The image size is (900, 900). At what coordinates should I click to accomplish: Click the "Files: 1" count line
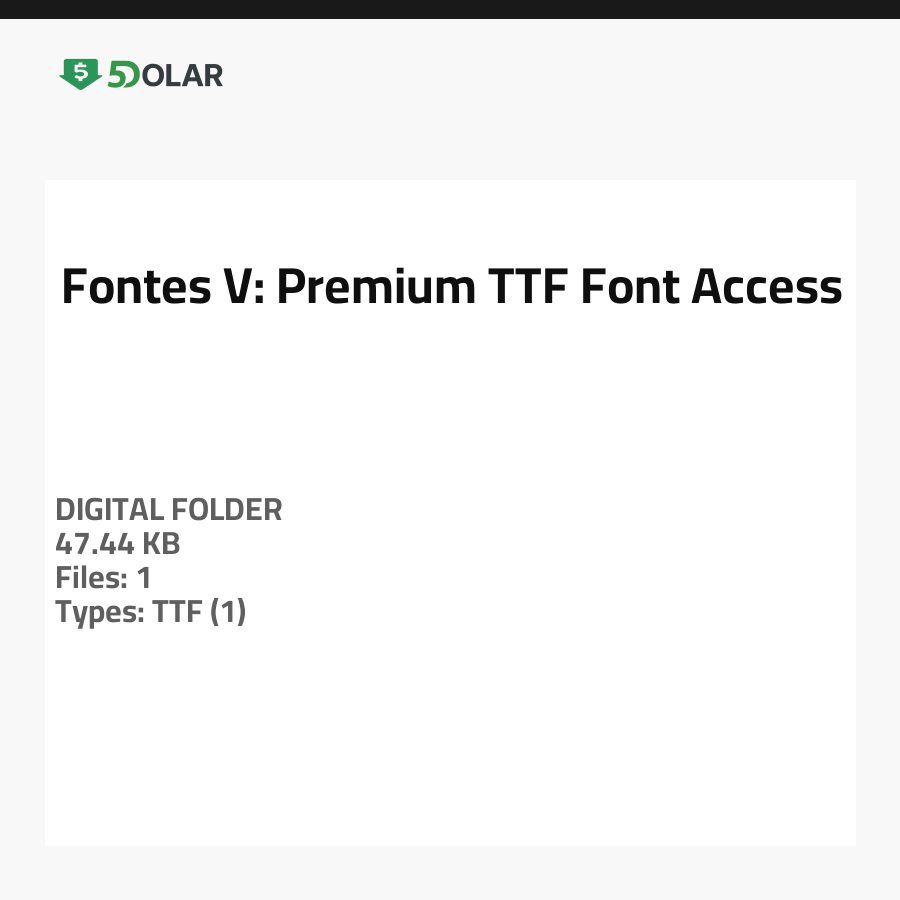pyautogui.click(x=103, y=578)
